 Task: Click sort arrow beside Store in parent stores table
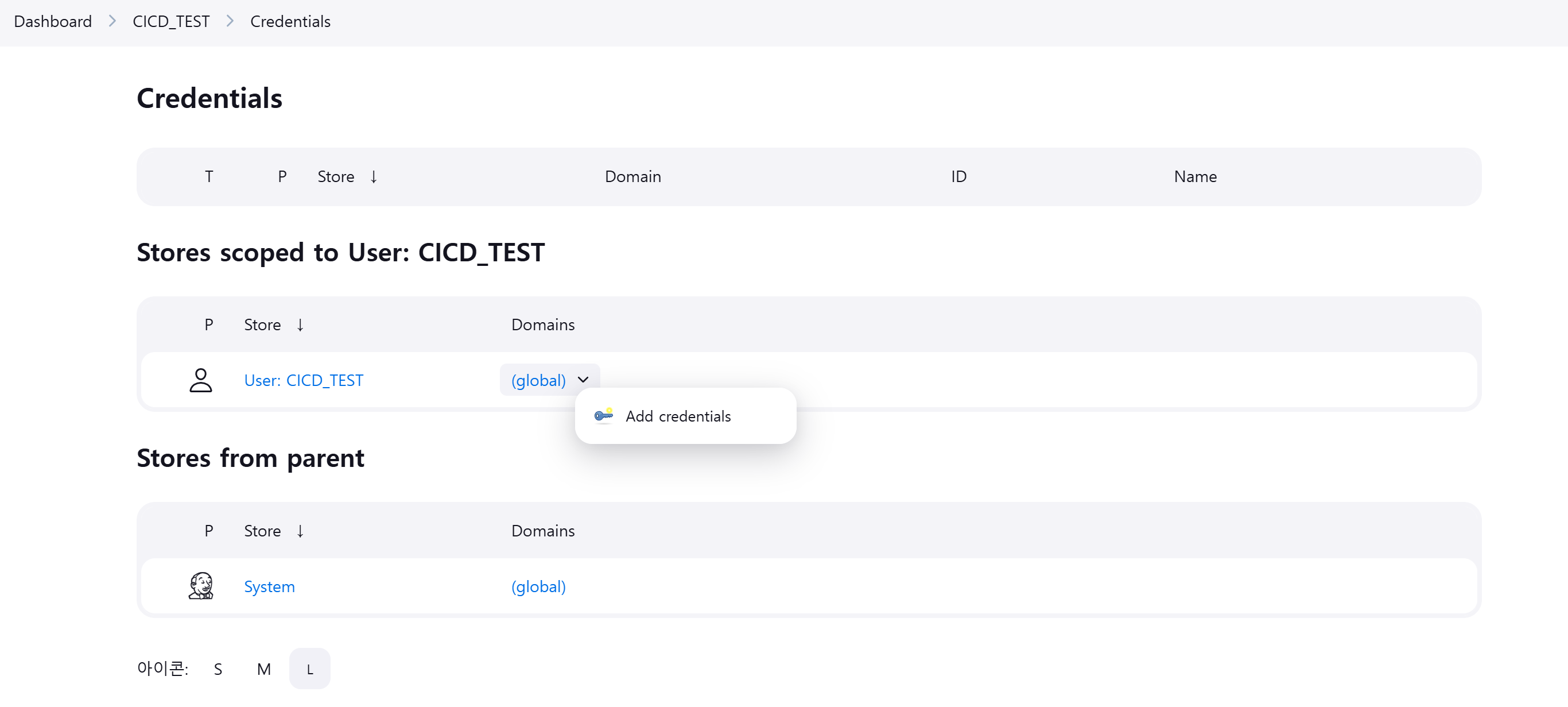tap(300, 531)
